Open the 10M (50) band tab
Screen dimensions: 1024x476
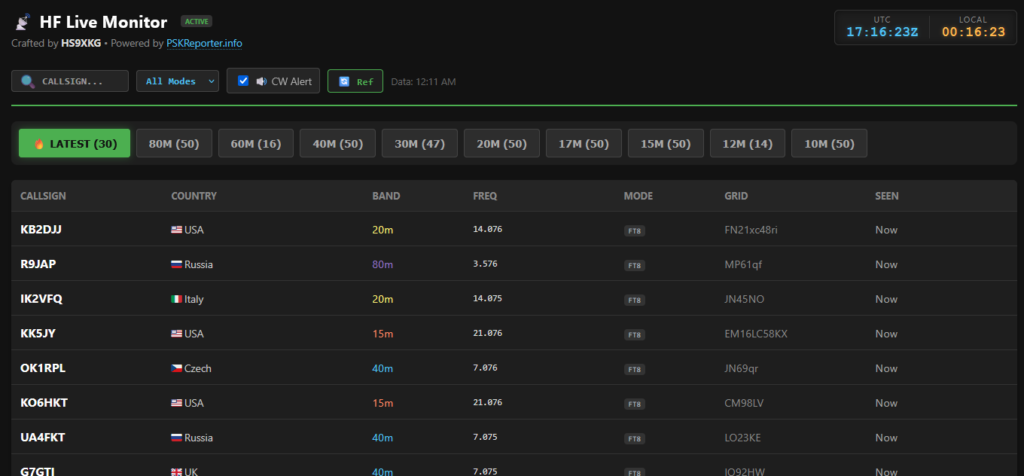[828, 144]
